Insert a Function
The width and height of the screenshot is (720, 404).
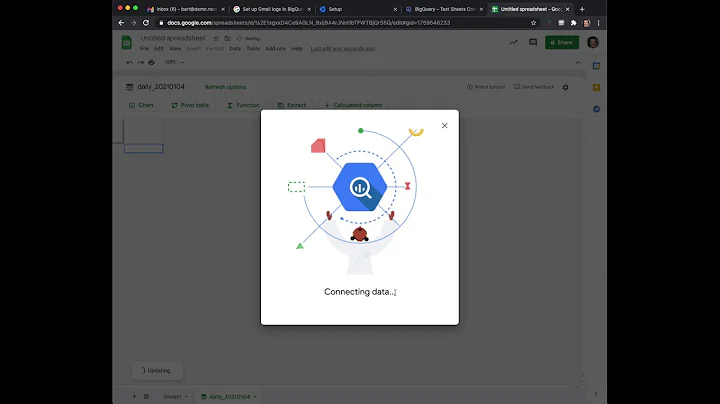pyautogui.click(x=243, y=105)
